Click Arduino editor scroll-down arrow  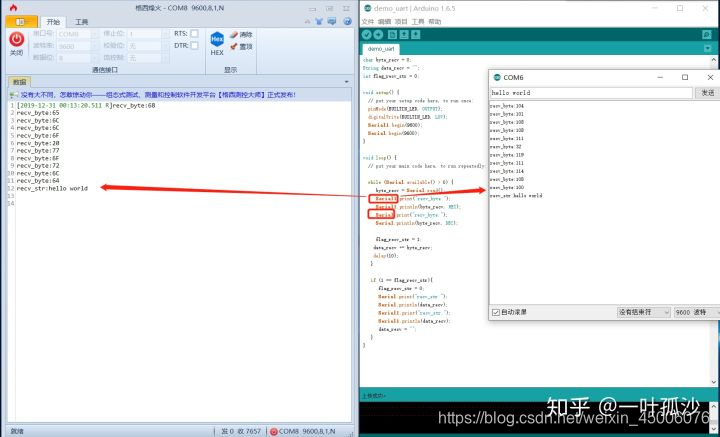[x=714, y=381]
